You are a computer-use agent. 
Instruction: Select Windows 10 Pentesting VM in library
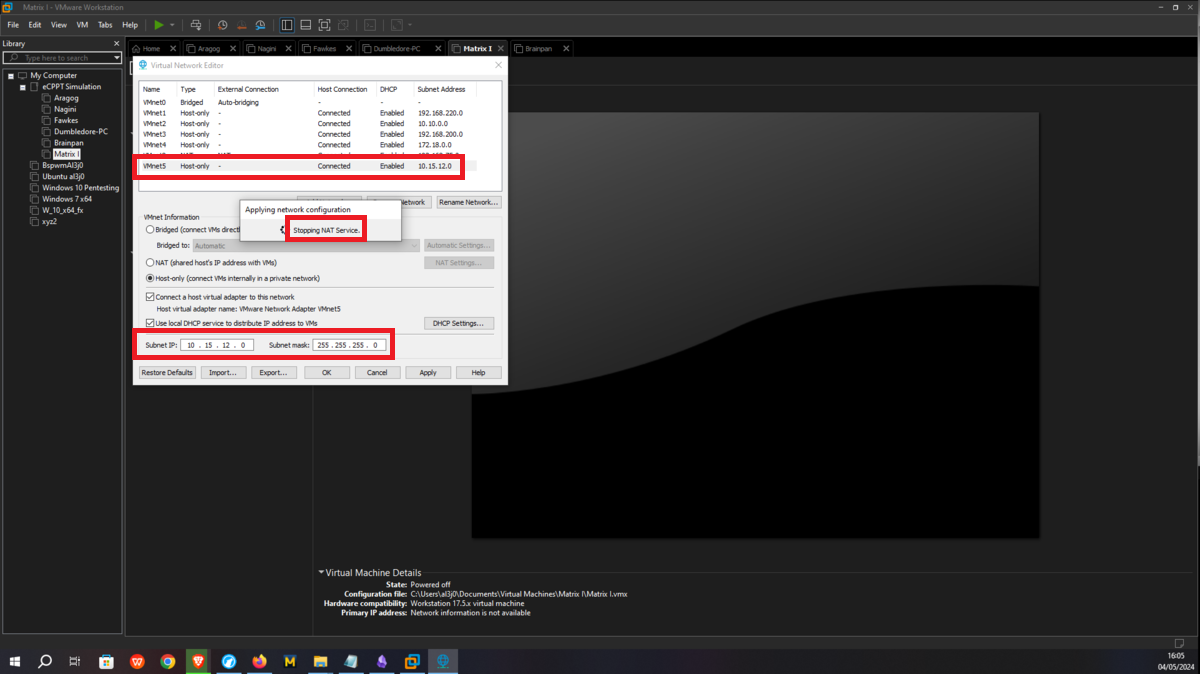coord(80,188)
